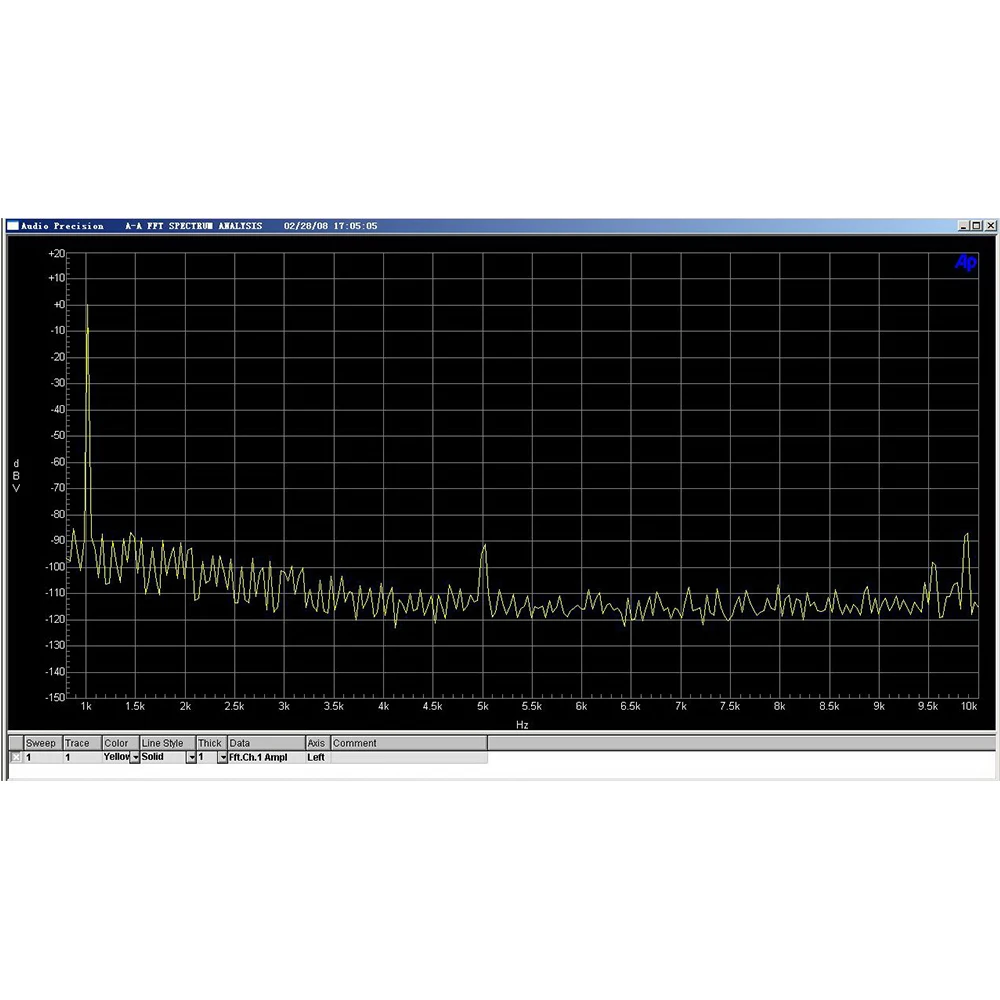Click the 7.5k frequency axis label

pyautogui.click(x=730, y=706)
